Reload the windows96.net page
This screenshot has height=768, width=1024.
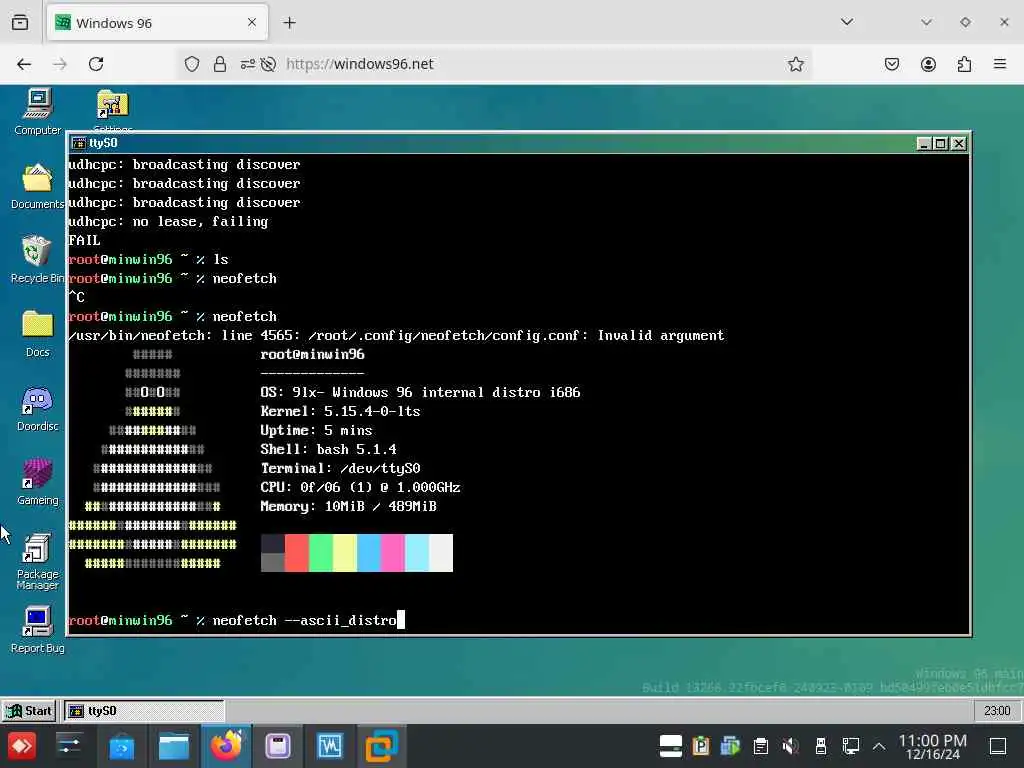coord(96,64)
